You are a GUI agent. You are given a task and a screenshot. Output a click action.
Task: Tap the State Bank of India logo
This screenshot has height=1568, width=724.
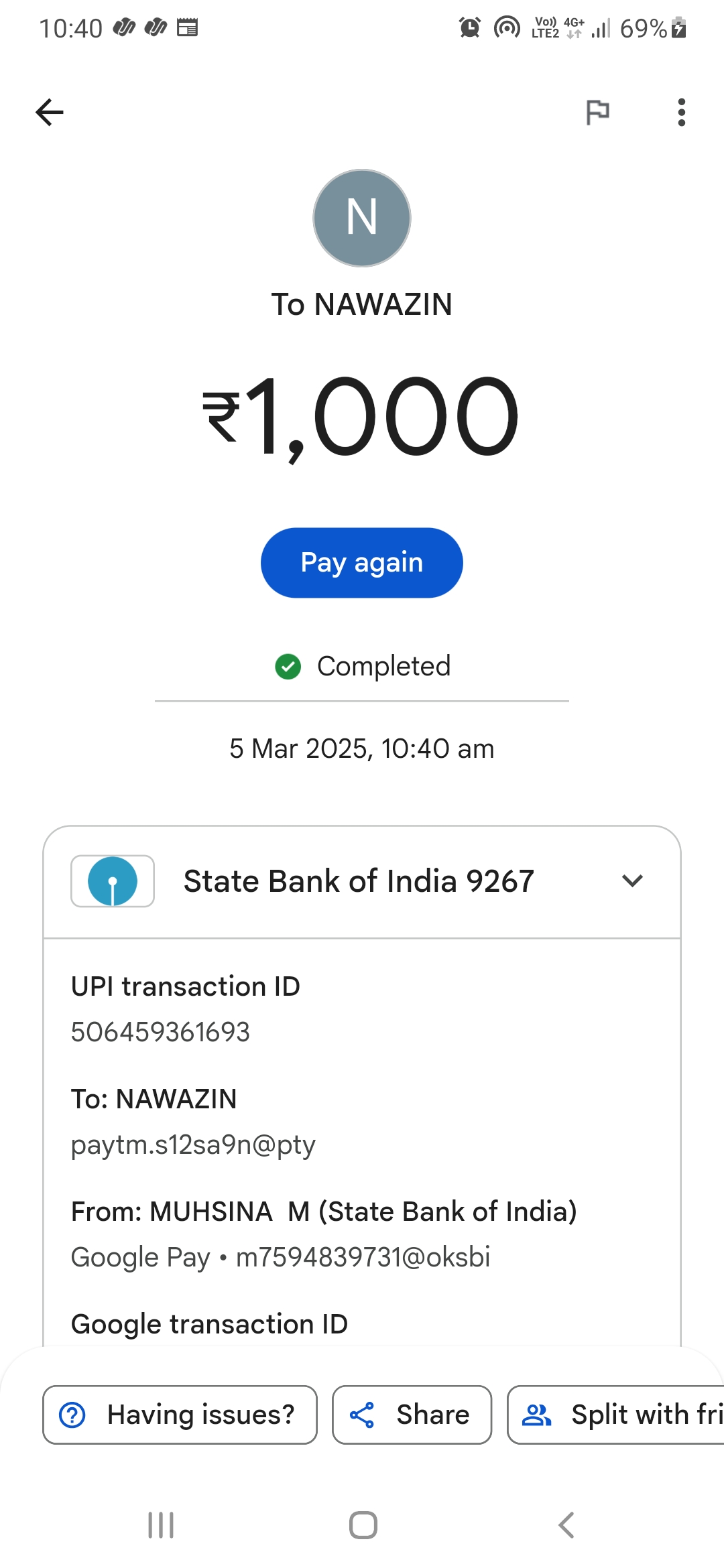(x=113, y=881)
